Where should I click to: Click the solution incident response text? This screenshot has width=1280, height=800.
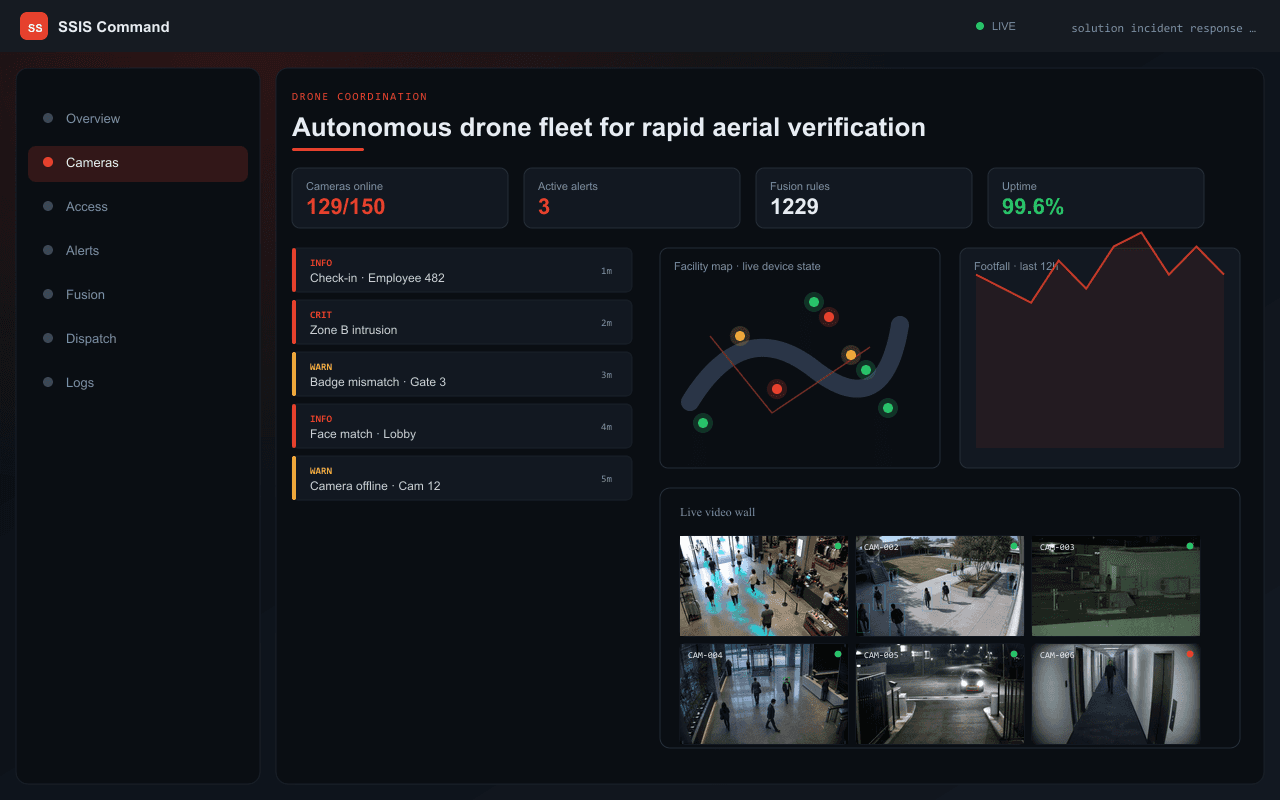click(x=1163, y=28)
